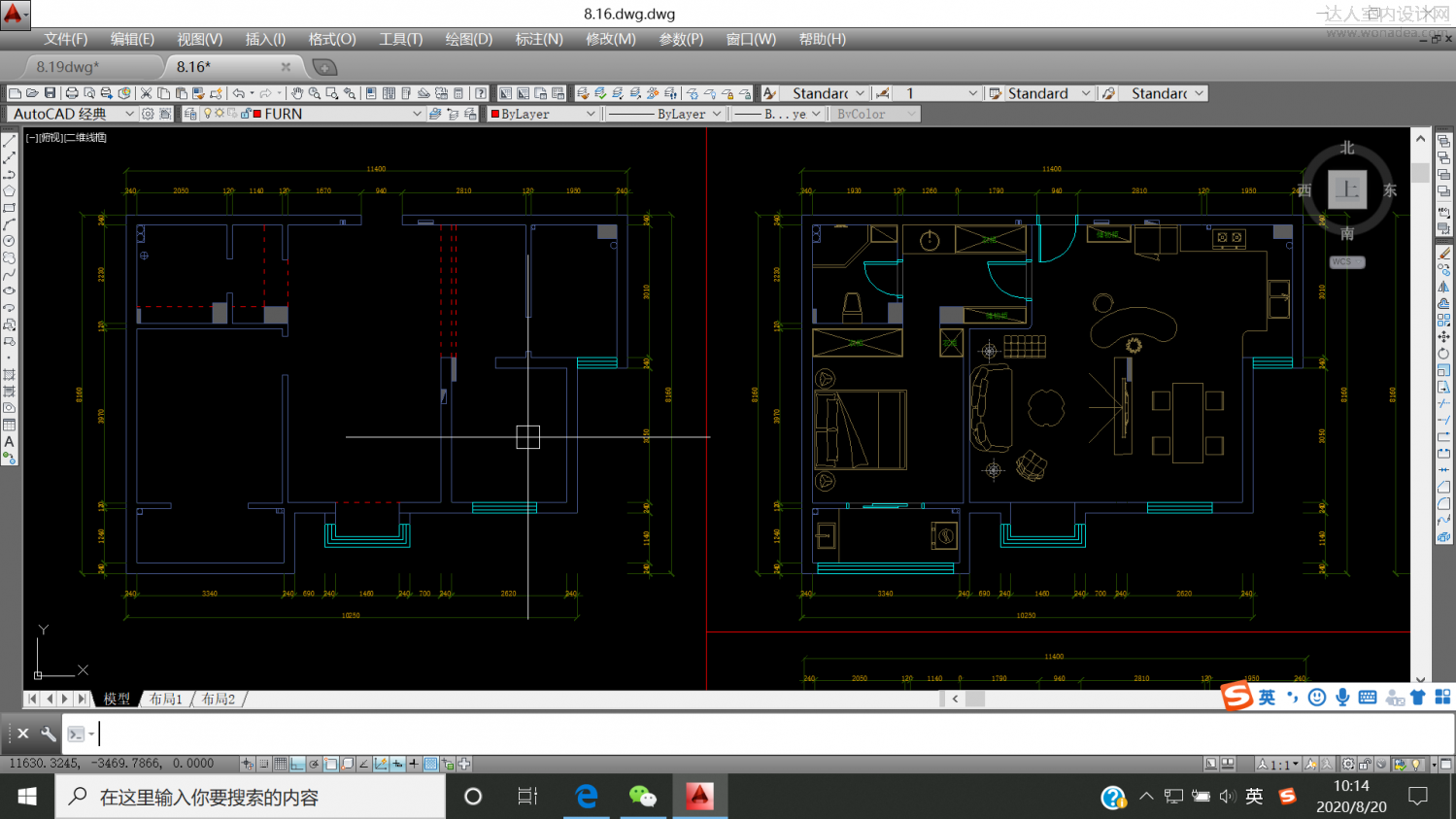Image resolution: width=1456 pixels, height=819 pixels.
Task: Open the 绘图(D) menu
Action: click(x=469, y=39)
